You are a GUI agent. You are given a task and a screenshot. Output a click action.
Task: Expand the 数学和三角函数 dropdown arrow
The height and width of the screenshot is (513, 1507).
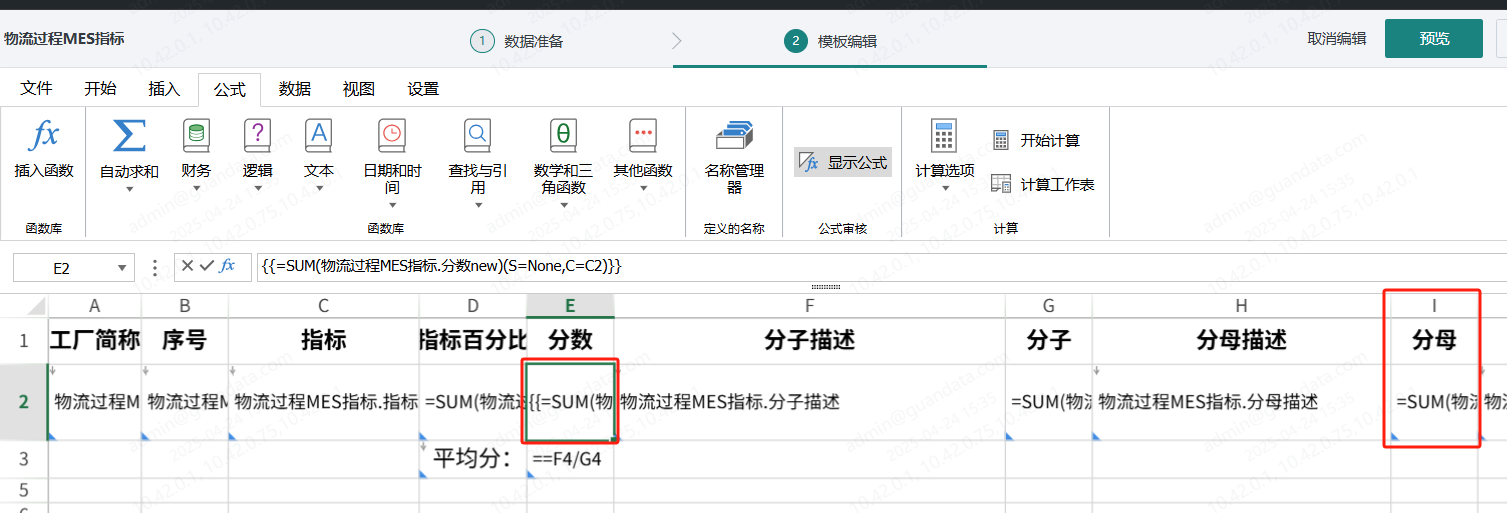point(563,205)
